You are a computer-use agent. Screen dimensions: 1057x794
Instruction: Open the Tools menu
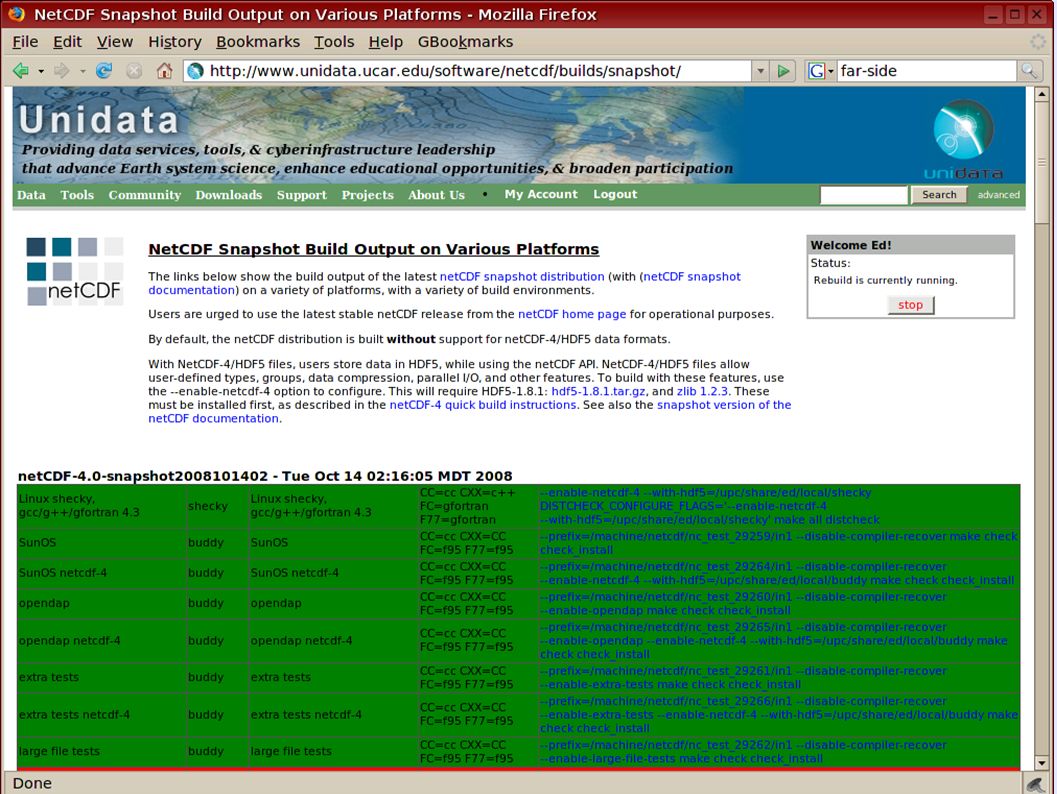[x=334, y=42]
